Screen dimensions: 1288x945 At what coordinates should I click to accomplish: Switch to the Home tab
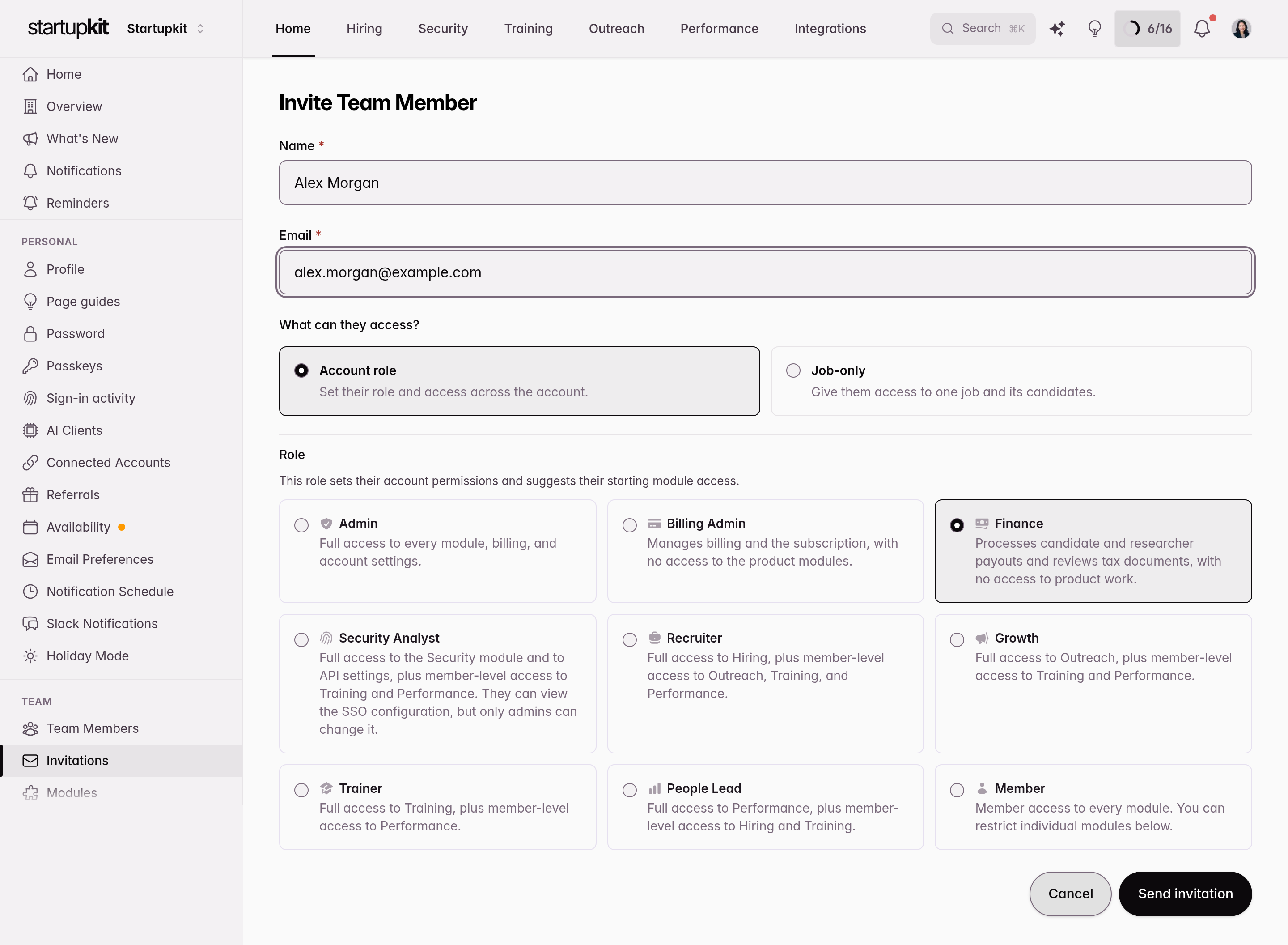[x=292, y=29]
